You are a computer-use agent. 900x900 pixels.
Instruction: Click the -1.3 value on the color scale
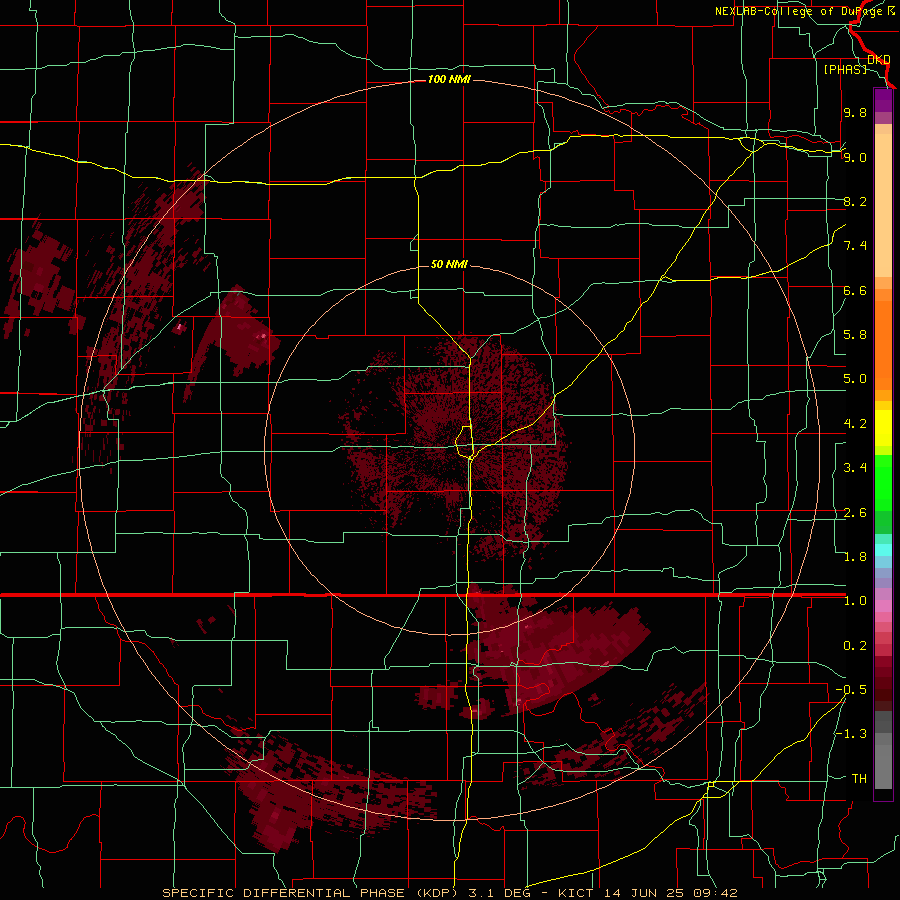(851, 734)
